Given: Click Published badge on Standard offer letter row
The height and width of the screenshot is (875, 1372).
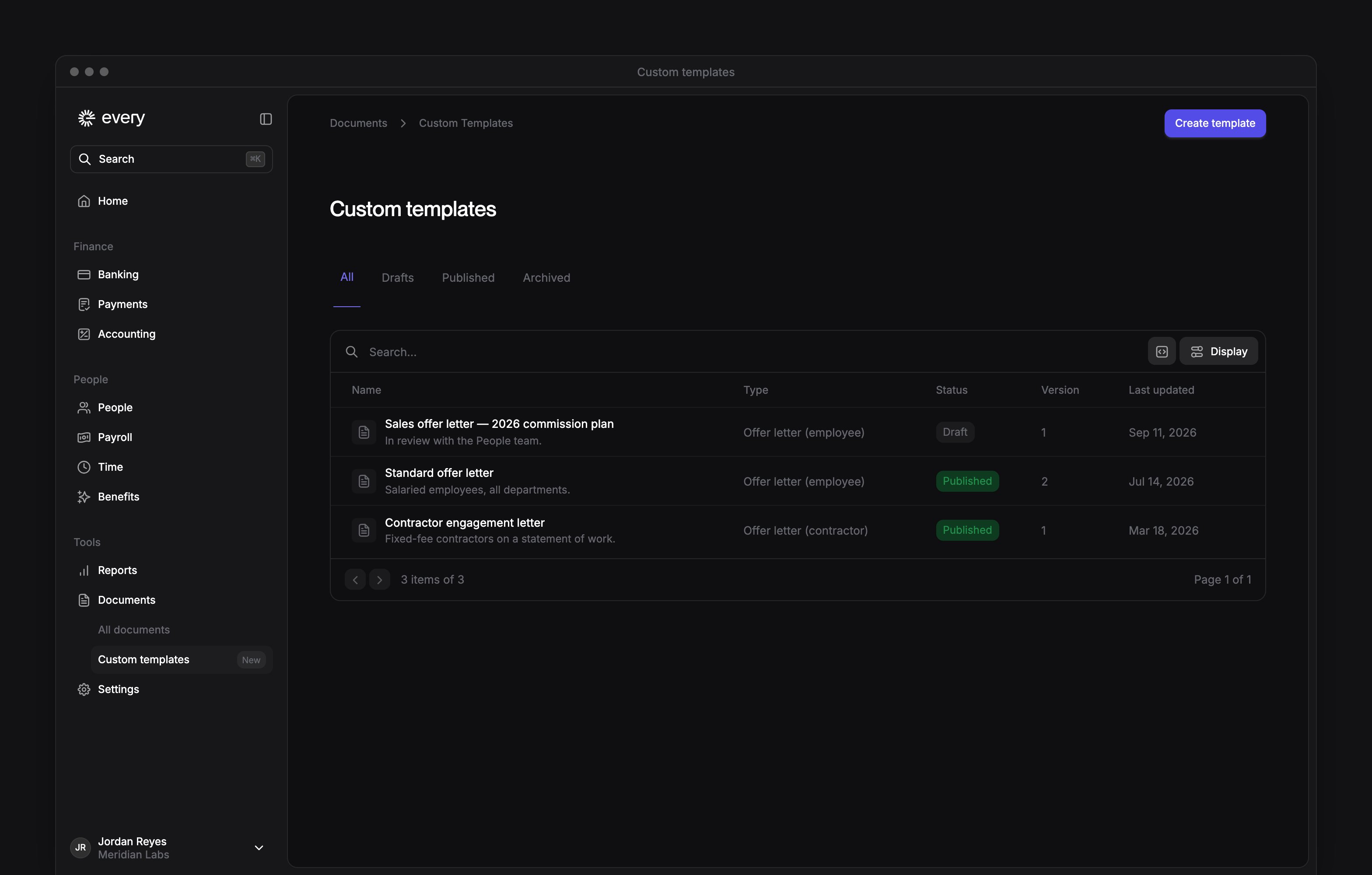Looking at the screenshot, I should 967,481.
